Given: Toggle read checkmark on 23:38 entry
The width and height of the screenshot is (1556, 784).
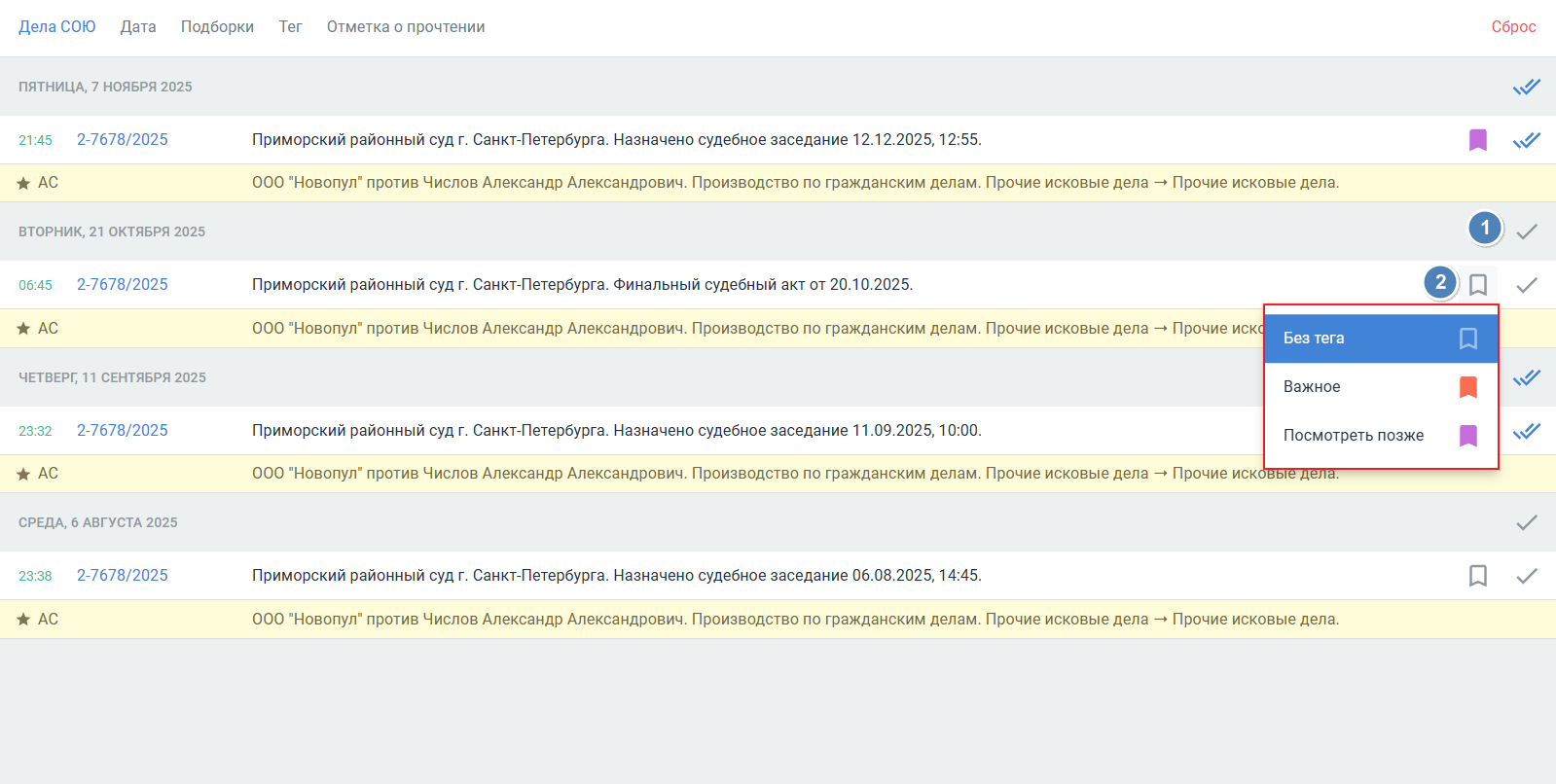Looking at the screenshot, I should pyautogui.click(x=1526, y=576).
